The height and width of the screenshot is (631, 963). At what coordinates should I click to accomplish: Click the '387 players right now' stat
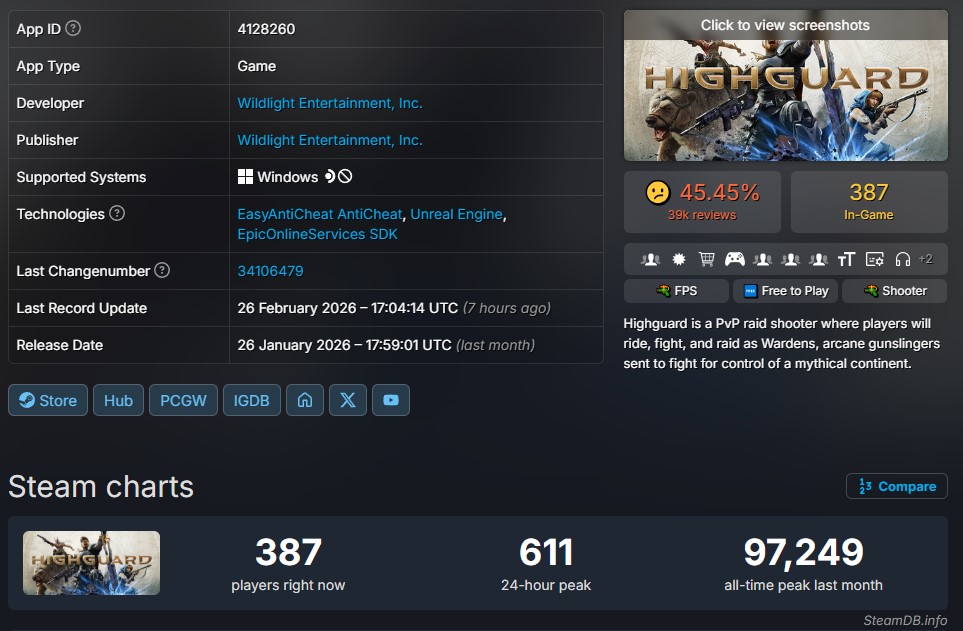click(x=288, y=563)
